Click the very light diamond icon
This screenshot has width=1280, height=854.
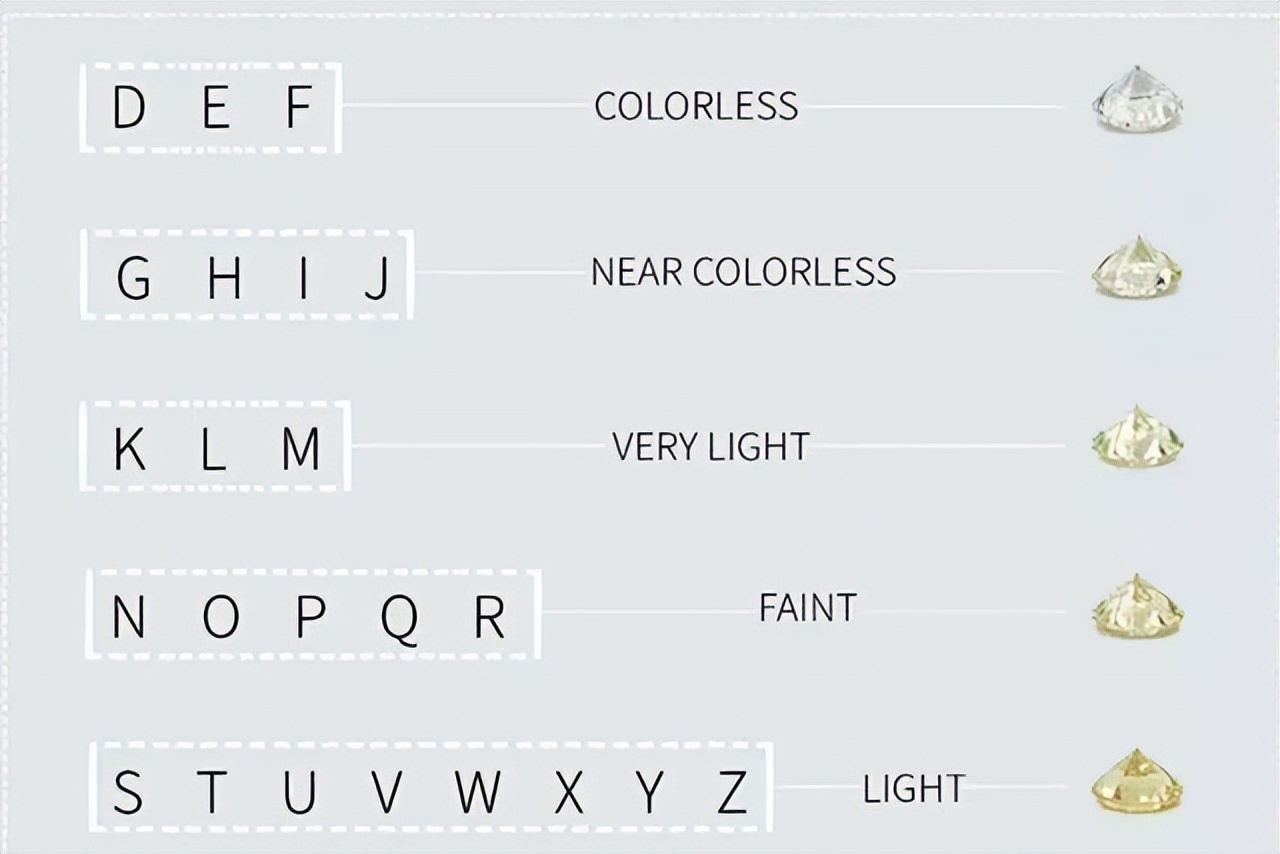[1137, 438]
